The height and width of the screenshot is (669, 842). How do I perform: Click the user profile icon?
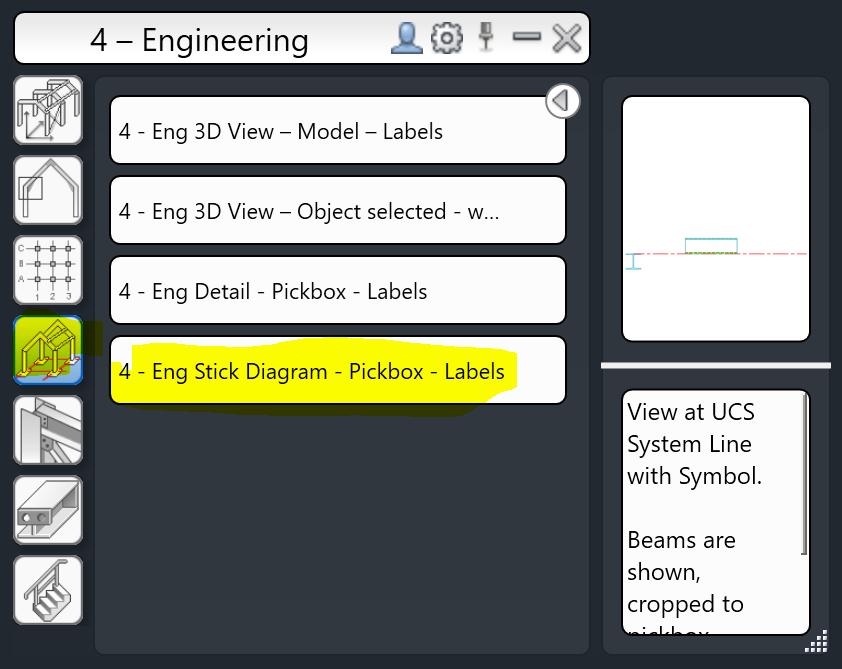click(406, 38)
